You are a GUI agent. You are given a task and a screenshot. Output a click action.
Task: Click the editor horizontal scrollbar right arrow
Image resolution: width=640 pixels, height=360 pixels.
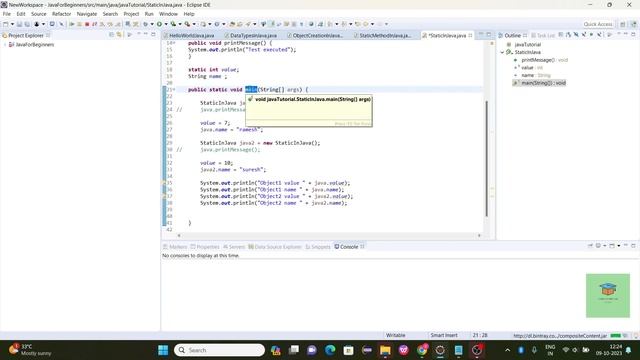(479, 236)
